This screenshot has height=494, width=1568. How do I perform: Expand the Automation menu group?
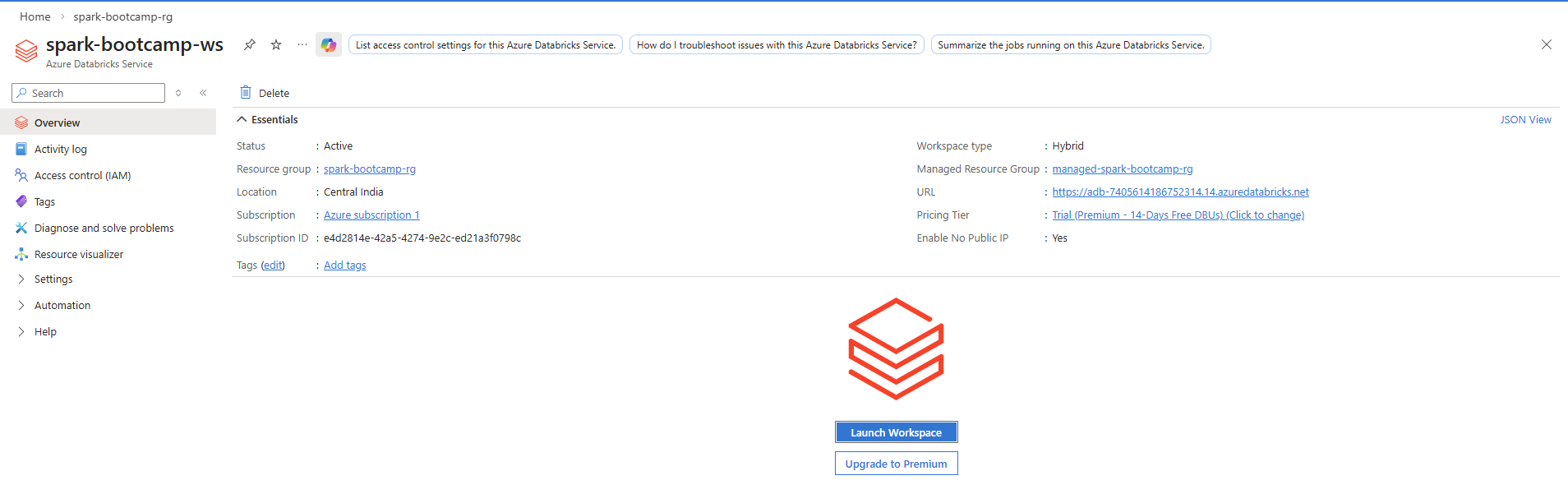point(21,306)
